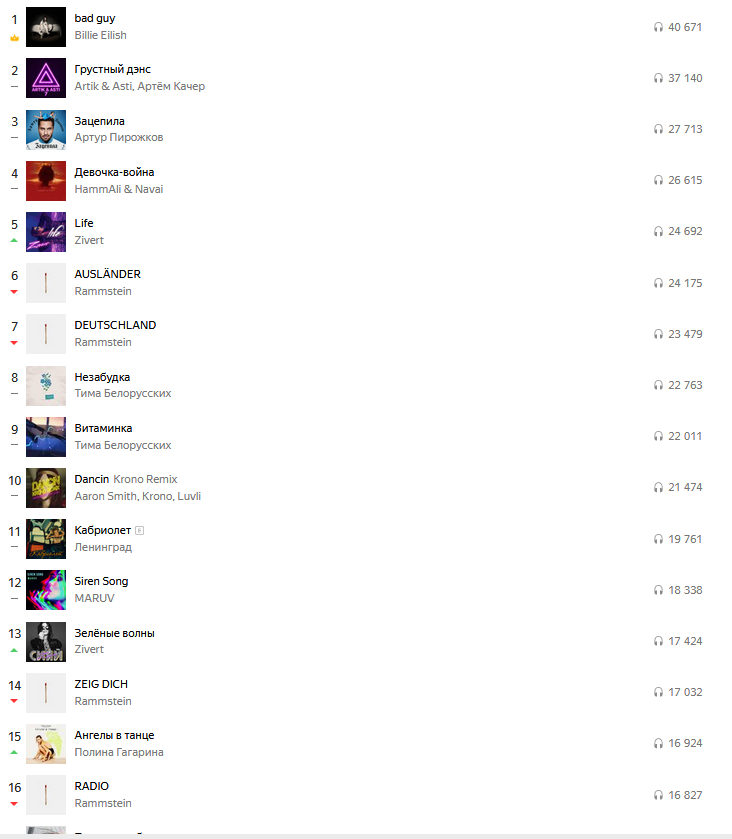Click the red down arrow under rank 16
732x839 pixels.
pos(14,804)
